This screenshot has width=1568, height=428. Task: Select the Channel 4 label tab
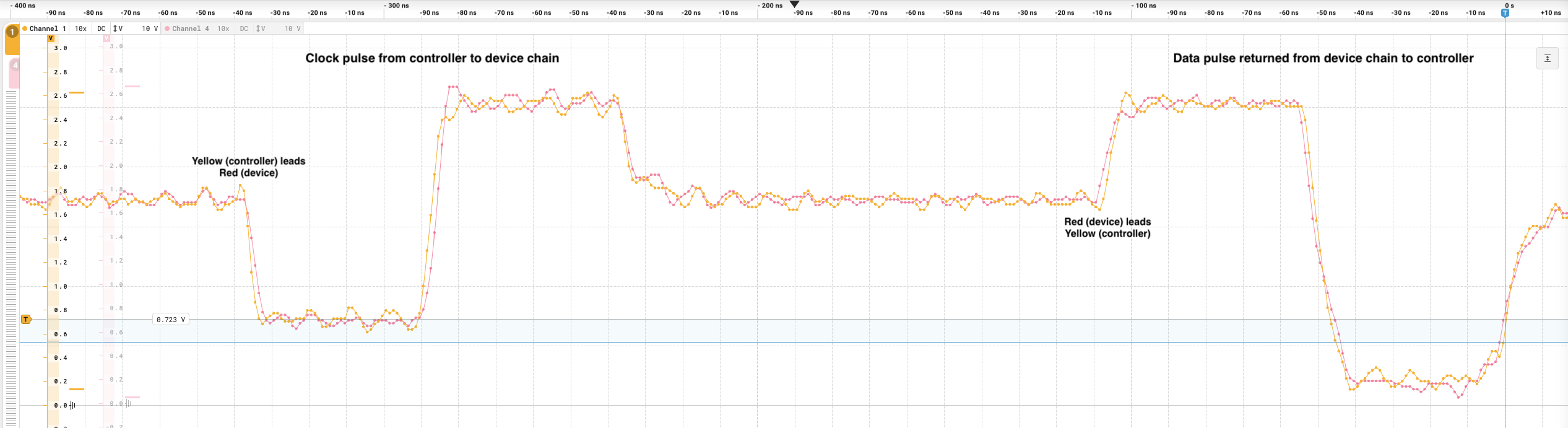coord(187,28)
